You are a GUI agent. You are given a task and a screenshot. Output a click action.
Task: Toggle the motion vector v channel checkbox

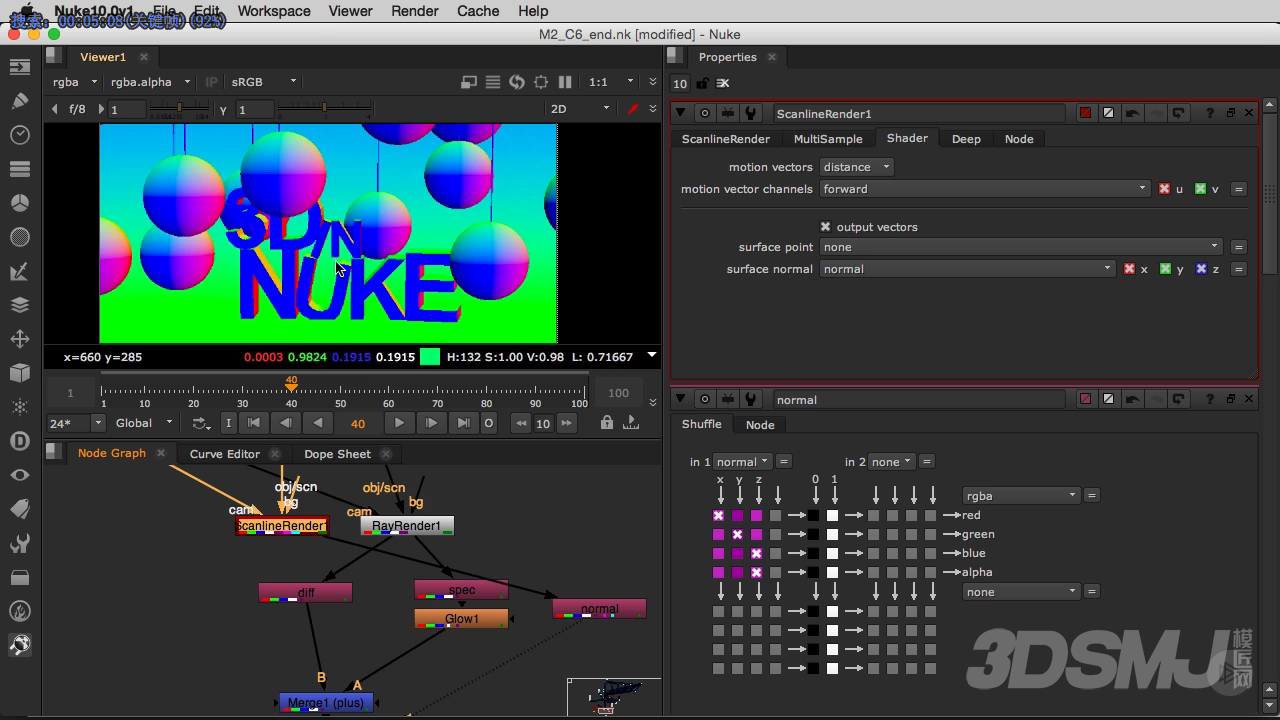(x=1200, y=189)
